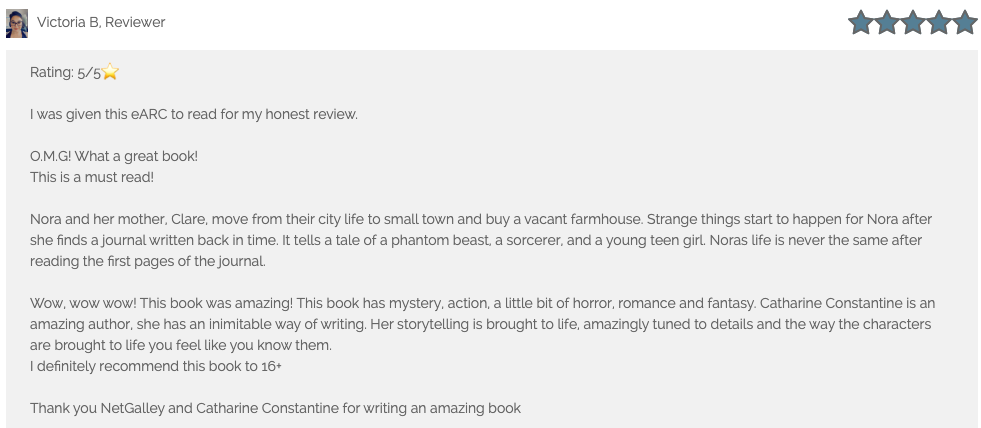Select the second rating star
The image size is (981, 428).
(887, 22)
